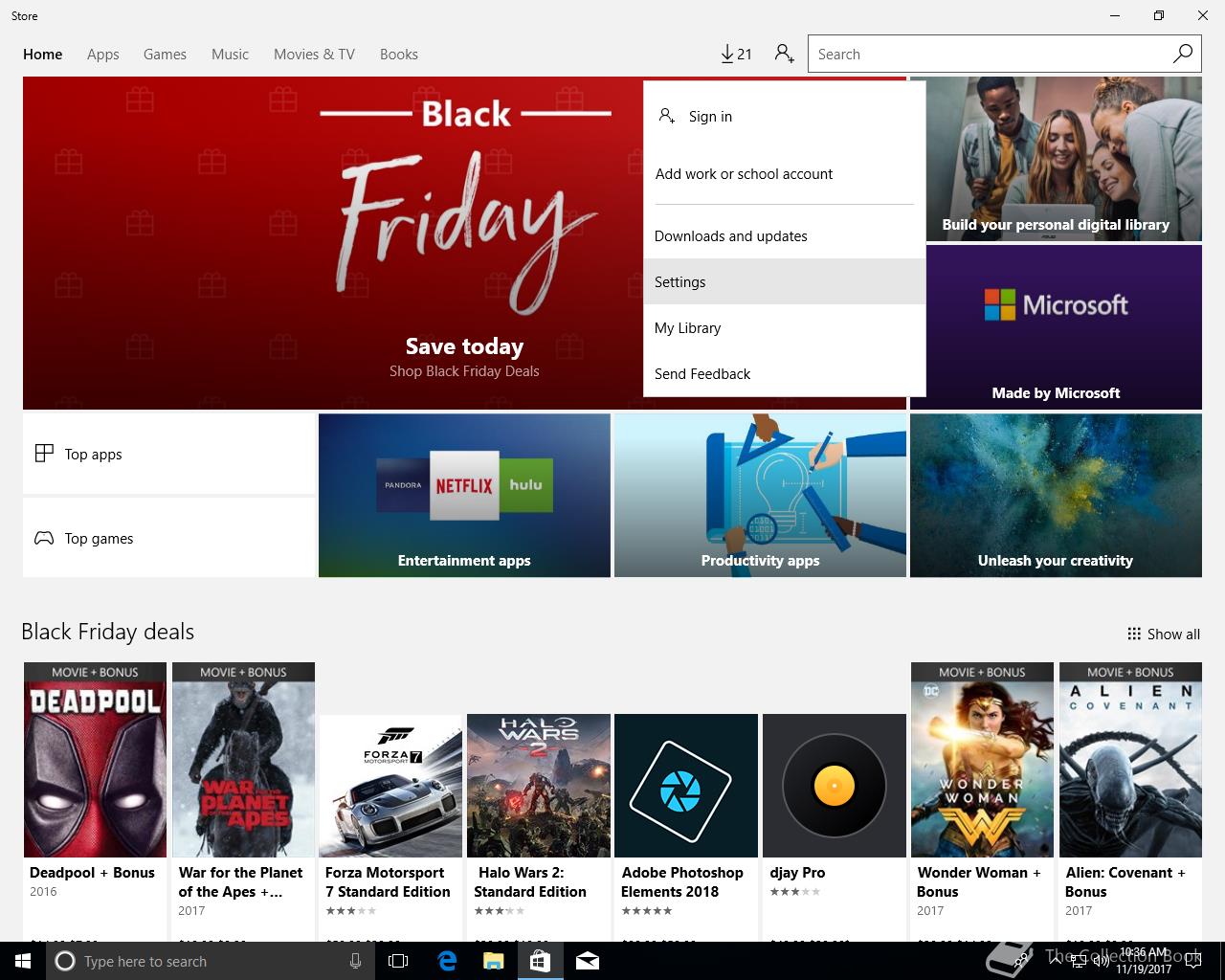This screenshot has width=1225, height=980.
Task: Open the Alien: Covenant + Bonus poster
Action: pyautogui.click(x=1130, y=760)
